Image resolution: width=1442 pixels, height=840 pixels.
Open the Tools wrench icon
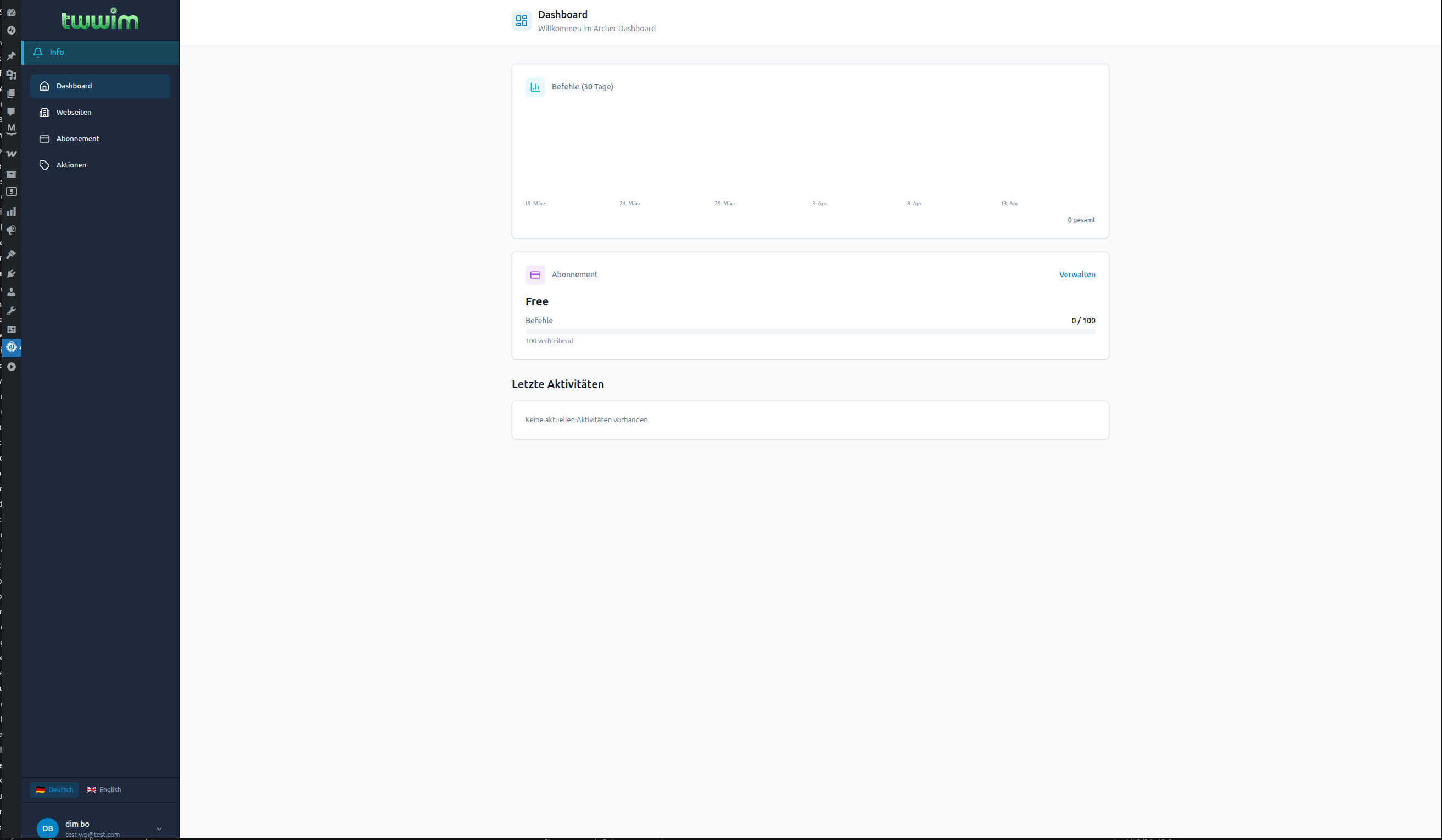pos(12,311)
